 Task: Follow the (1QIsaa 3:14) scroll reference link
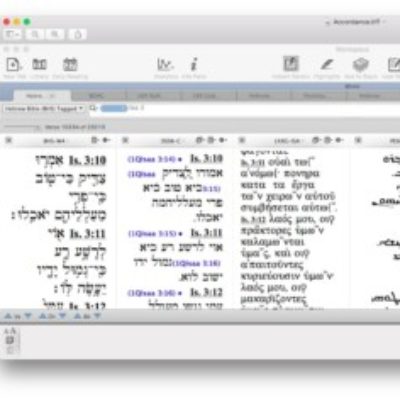[x=152, y=159]
